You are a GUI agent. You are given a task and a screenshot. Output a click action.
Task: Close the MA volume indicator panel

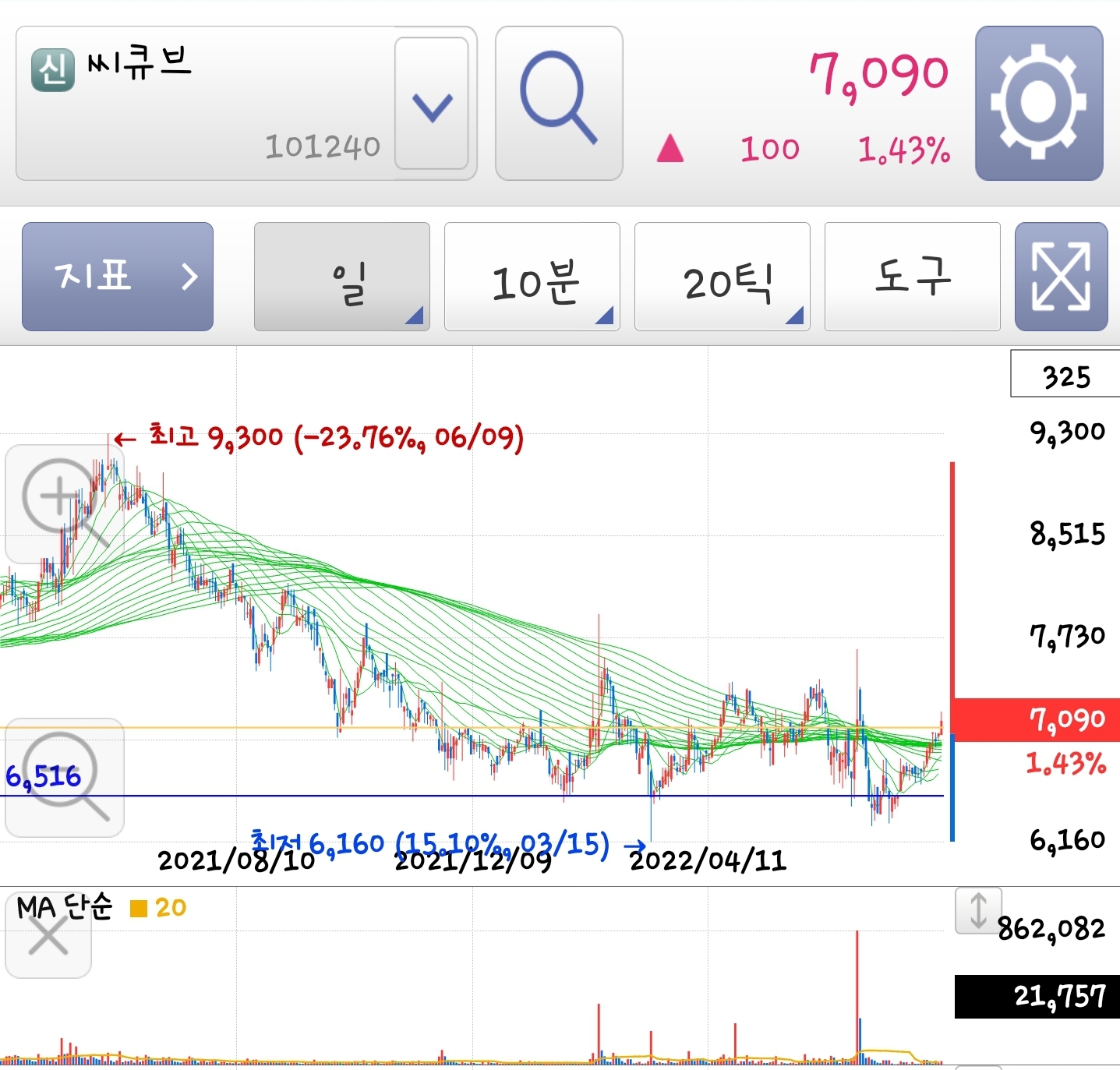pos(48,935)
